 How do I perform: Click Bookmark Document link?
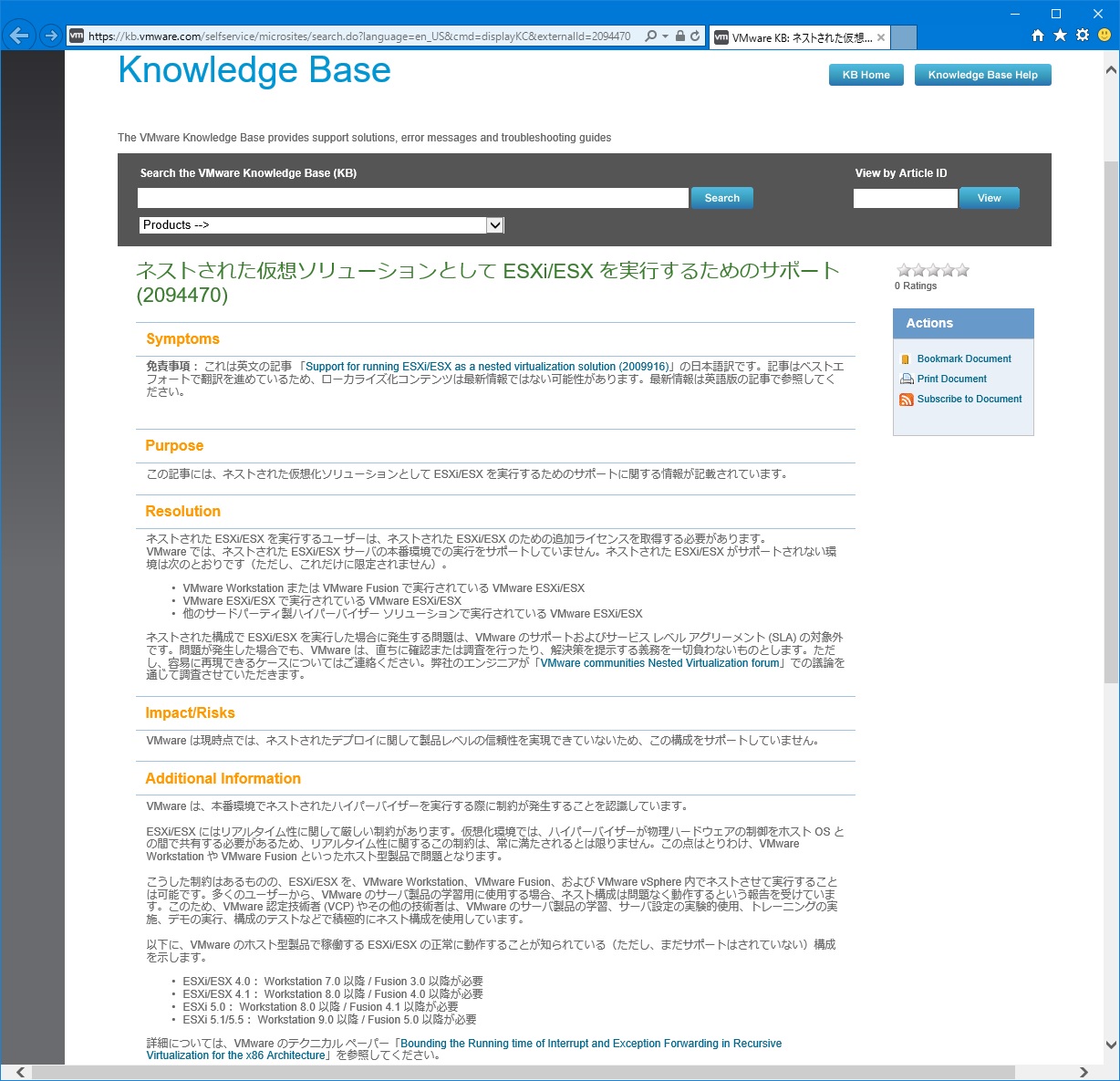click(x=964, y=359)
